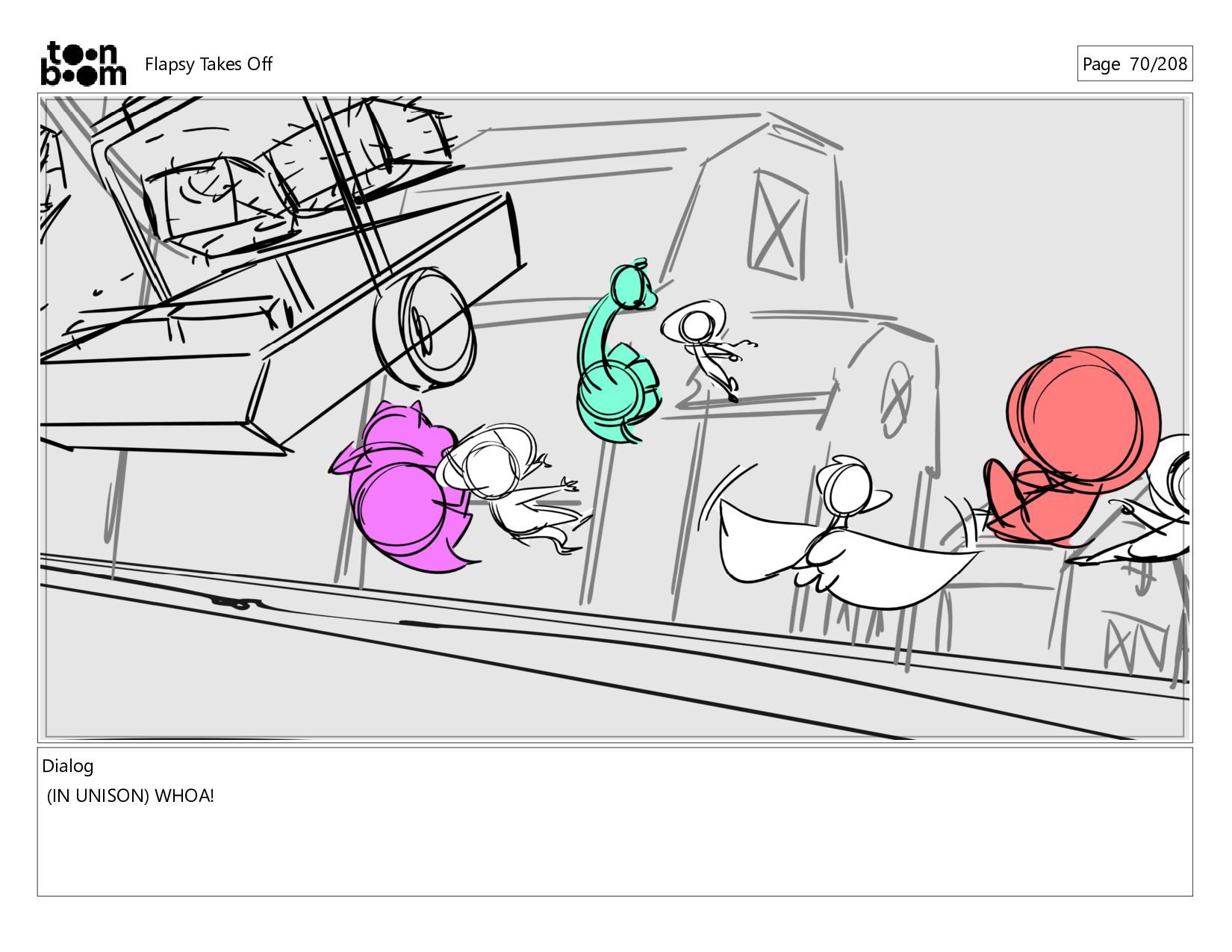The height and width of the screenshot is (952, 1232).
Task: Click the 'Page 70/208' page indicator
Action: pos(1134,64)
